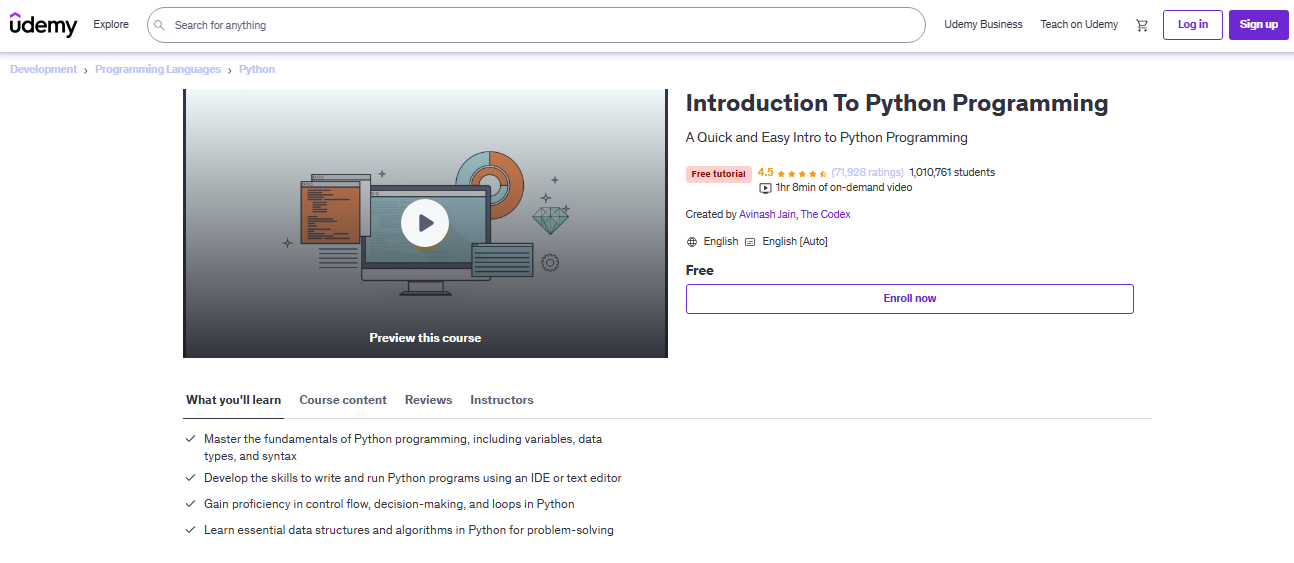Click the Enroll now button

point(910,299)
